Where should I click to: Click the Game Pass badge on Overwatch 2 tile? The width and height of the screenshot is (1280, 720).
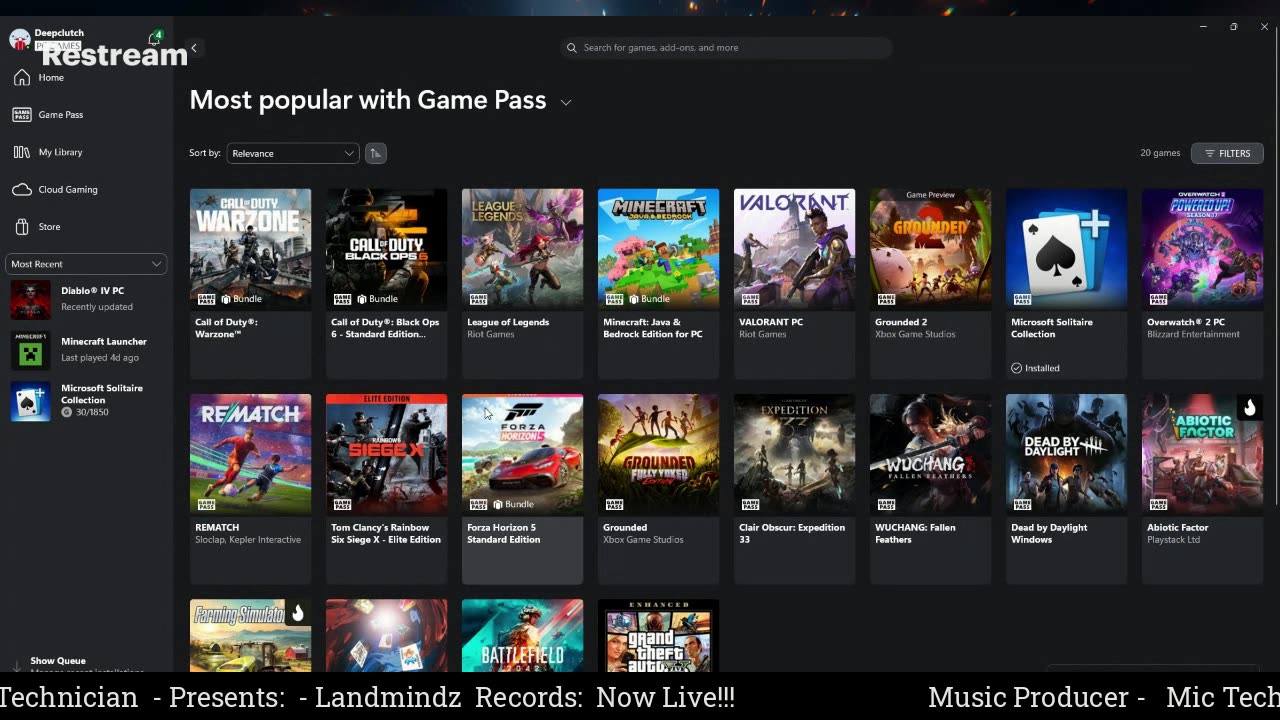(x=1158, y=299)
